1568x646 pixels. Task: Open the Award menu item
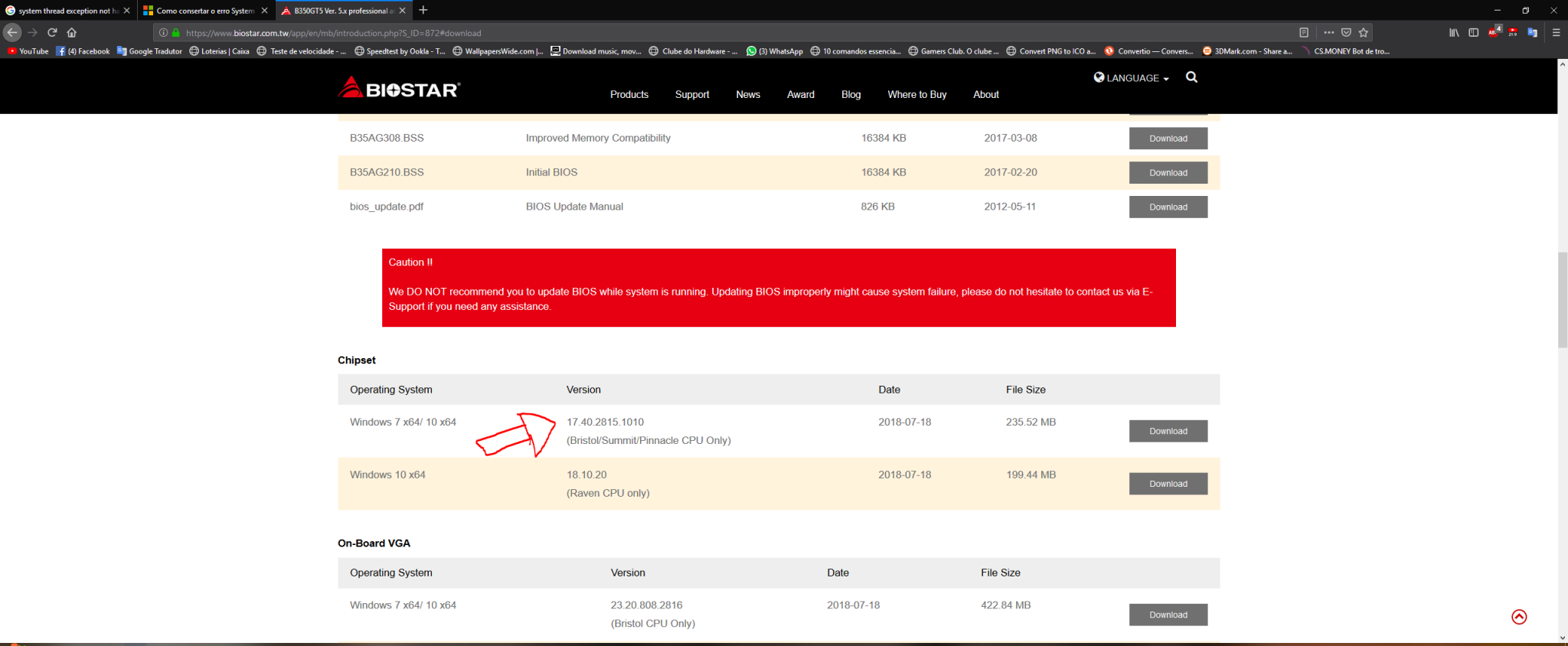point(801,95)
